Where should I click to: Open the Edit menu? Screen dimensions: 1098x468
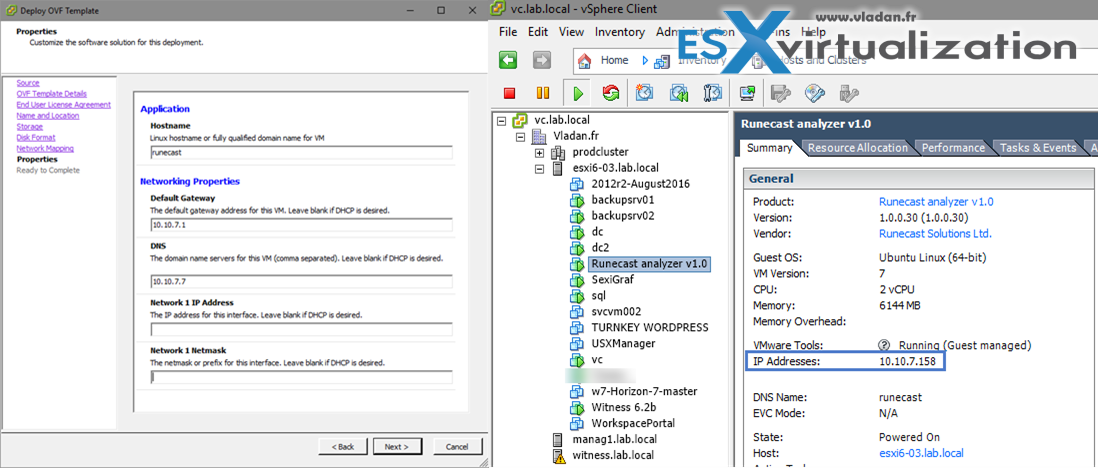click(x=538, y=32)
